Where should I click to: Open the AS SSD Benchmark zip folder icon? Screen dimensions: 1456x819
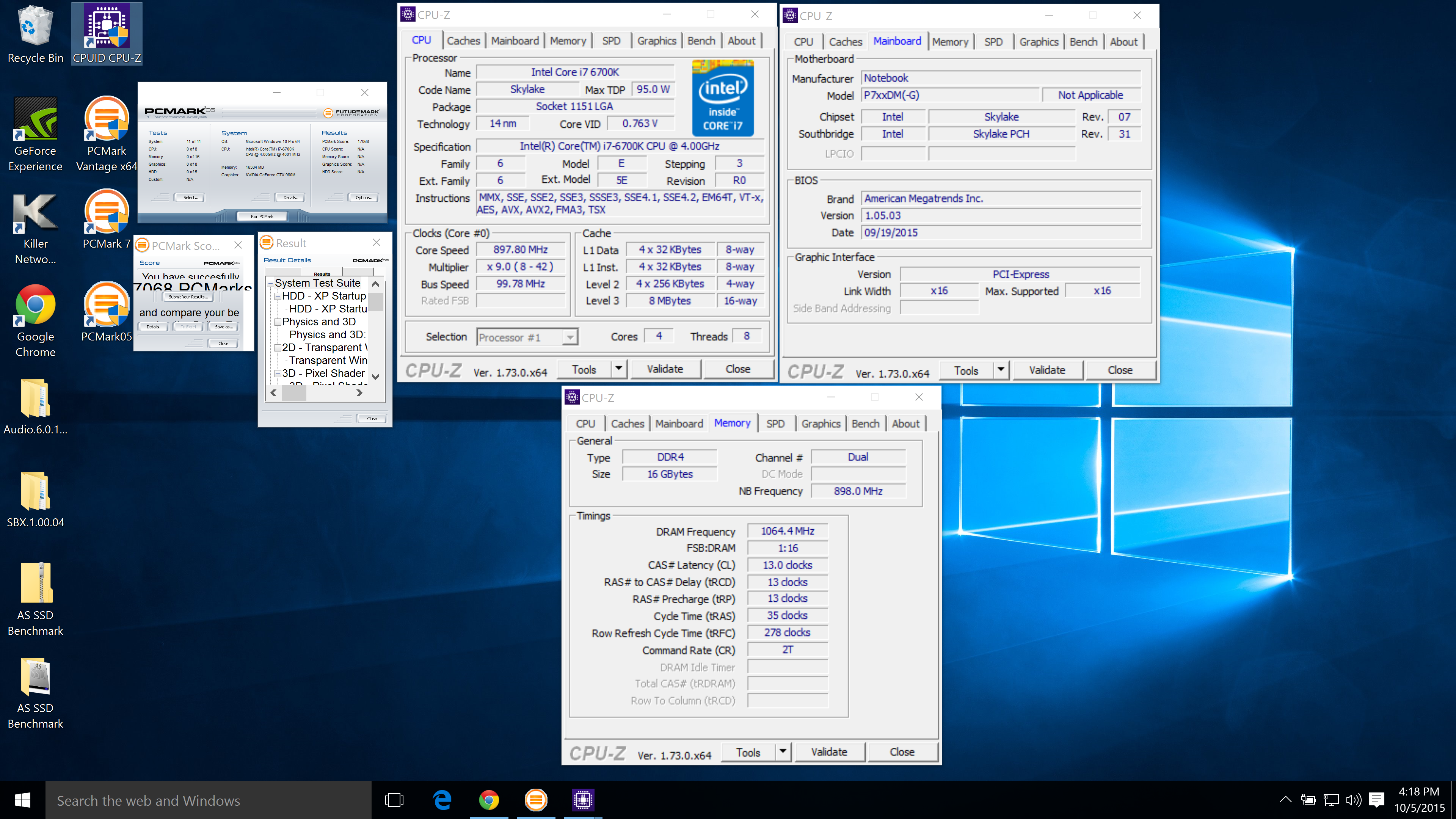point(35,599)
